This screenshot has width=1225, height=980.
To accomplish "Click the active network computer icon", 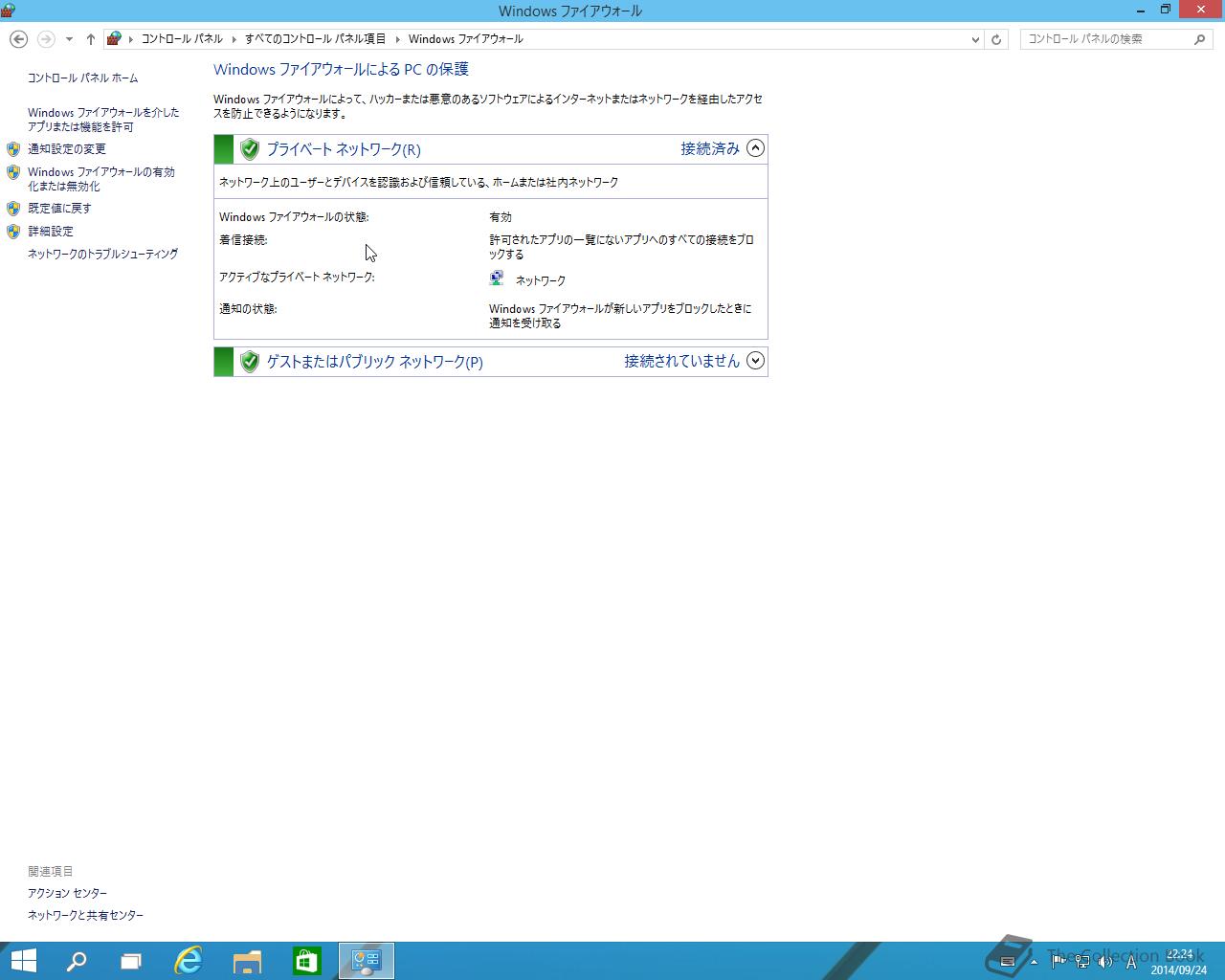I will tap(497, 278).
